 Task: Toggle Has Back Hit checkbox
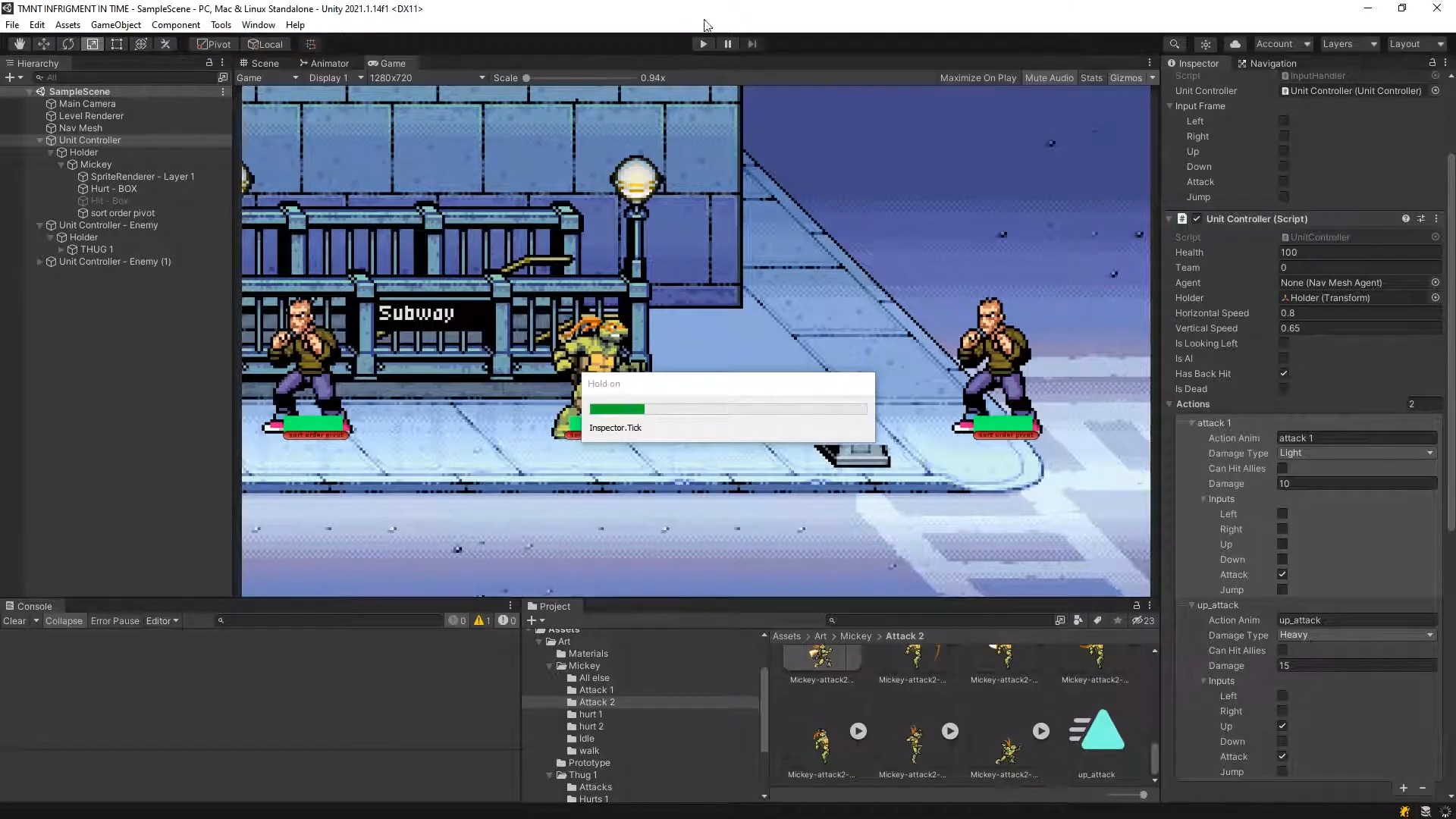[x=1283, y=374]
